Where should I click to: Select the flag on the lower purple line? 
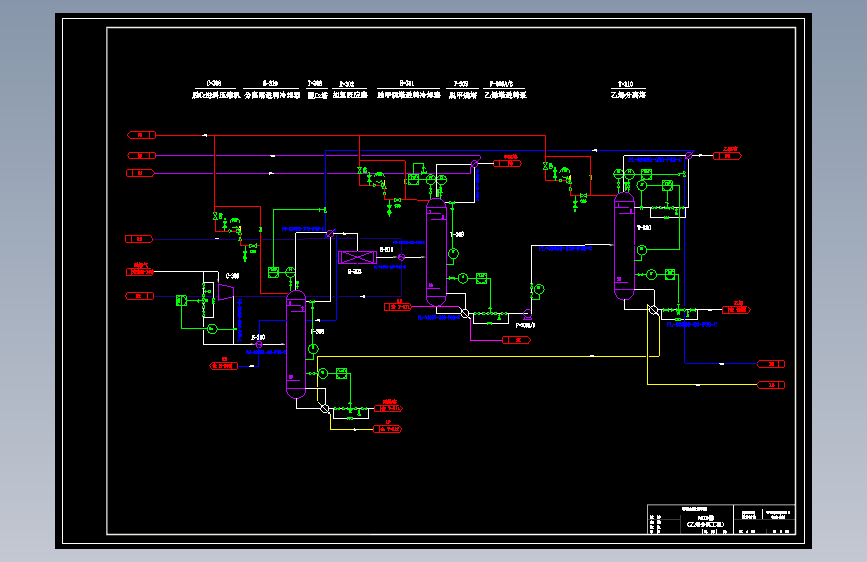(140, 173)
